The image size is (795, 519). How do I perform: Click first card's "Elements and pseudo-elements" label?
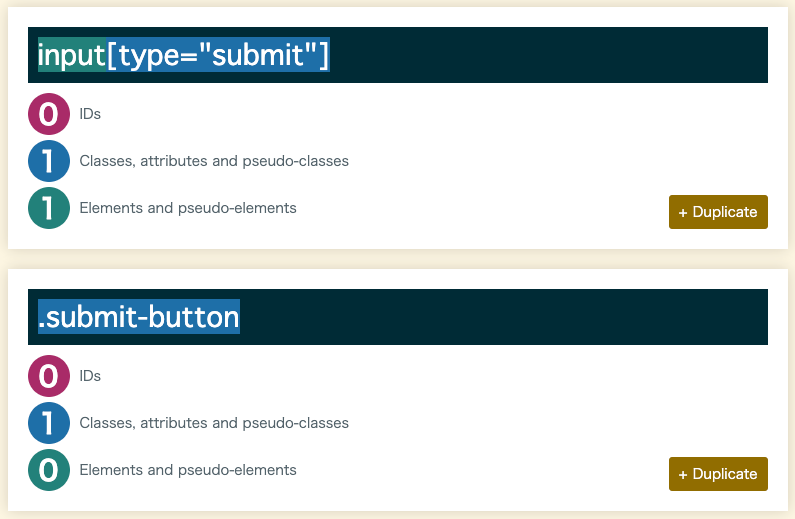pyautogui.click(x=188, y=208)
